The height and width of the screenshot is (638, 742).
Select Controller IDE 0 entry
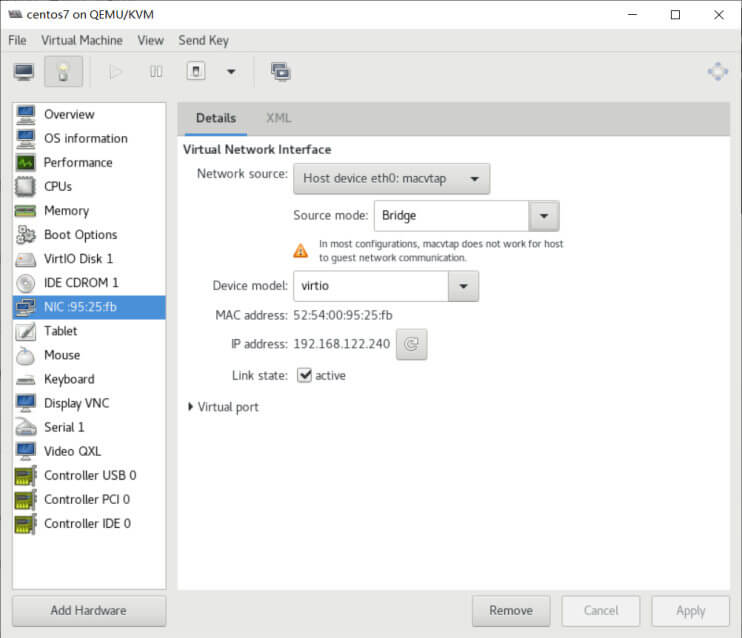(89, 524)
